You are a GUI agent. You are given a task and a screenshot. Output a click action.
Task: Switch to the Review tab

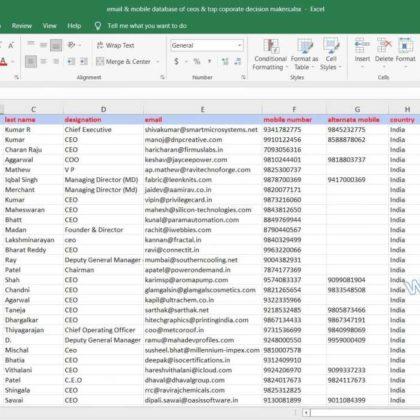click(22, 26)
